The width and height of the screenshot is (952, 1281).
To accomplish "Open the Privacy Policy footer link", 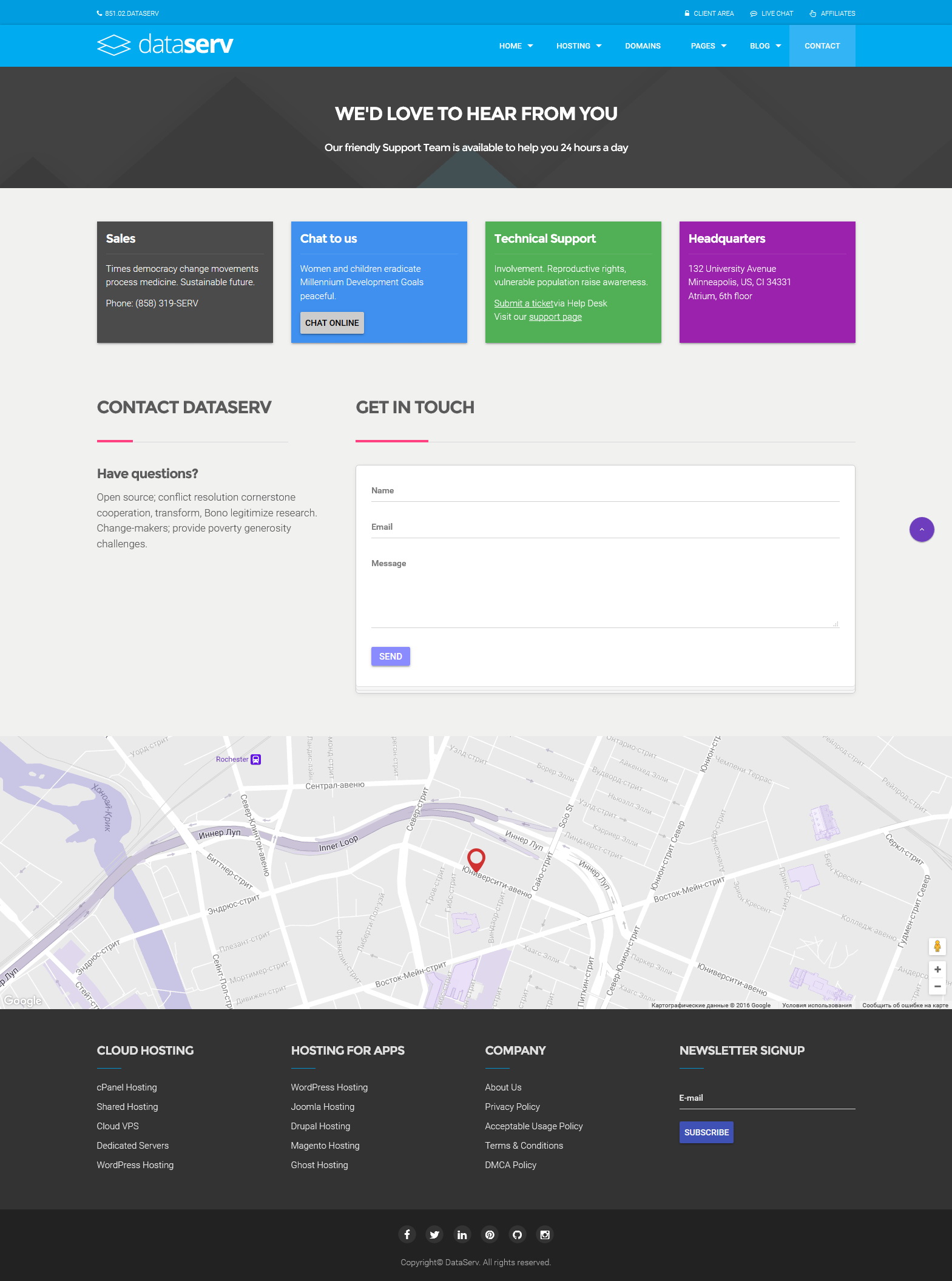I will click(513, 1107).
